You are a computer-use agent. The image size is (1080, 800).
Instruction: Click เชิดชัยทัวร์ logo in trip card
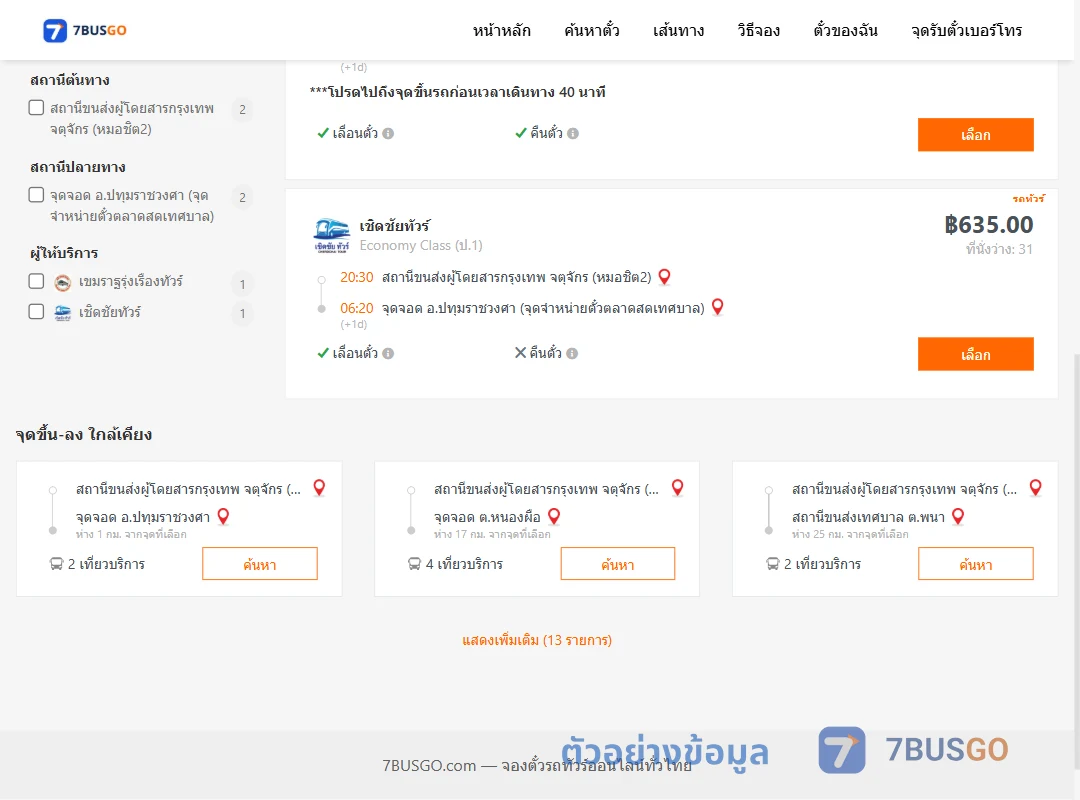click(x=331, y=236)
